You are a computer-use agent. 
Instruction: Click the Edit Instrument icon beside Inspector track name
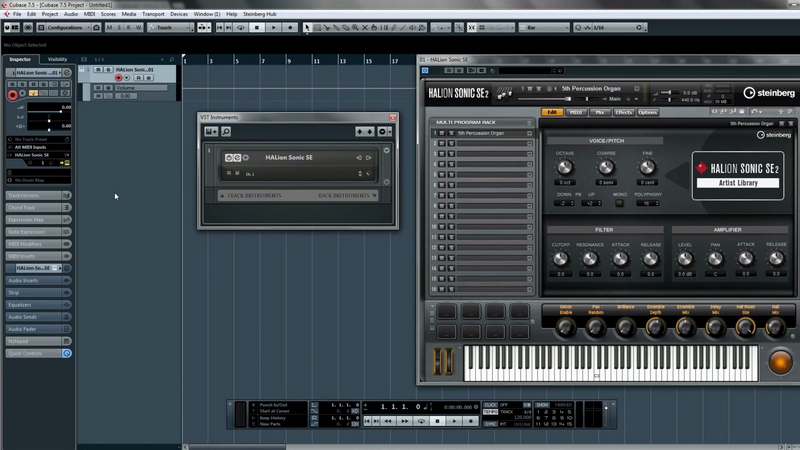click(67, 72)
